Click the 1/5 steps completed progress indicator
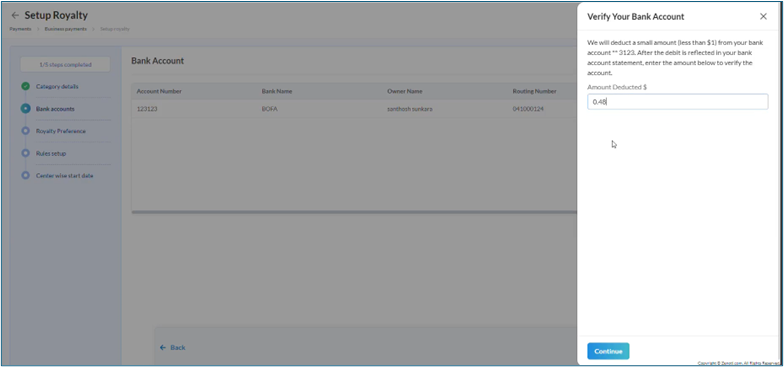Viewport: 784px width, 367px height. [x=66, y=64]
